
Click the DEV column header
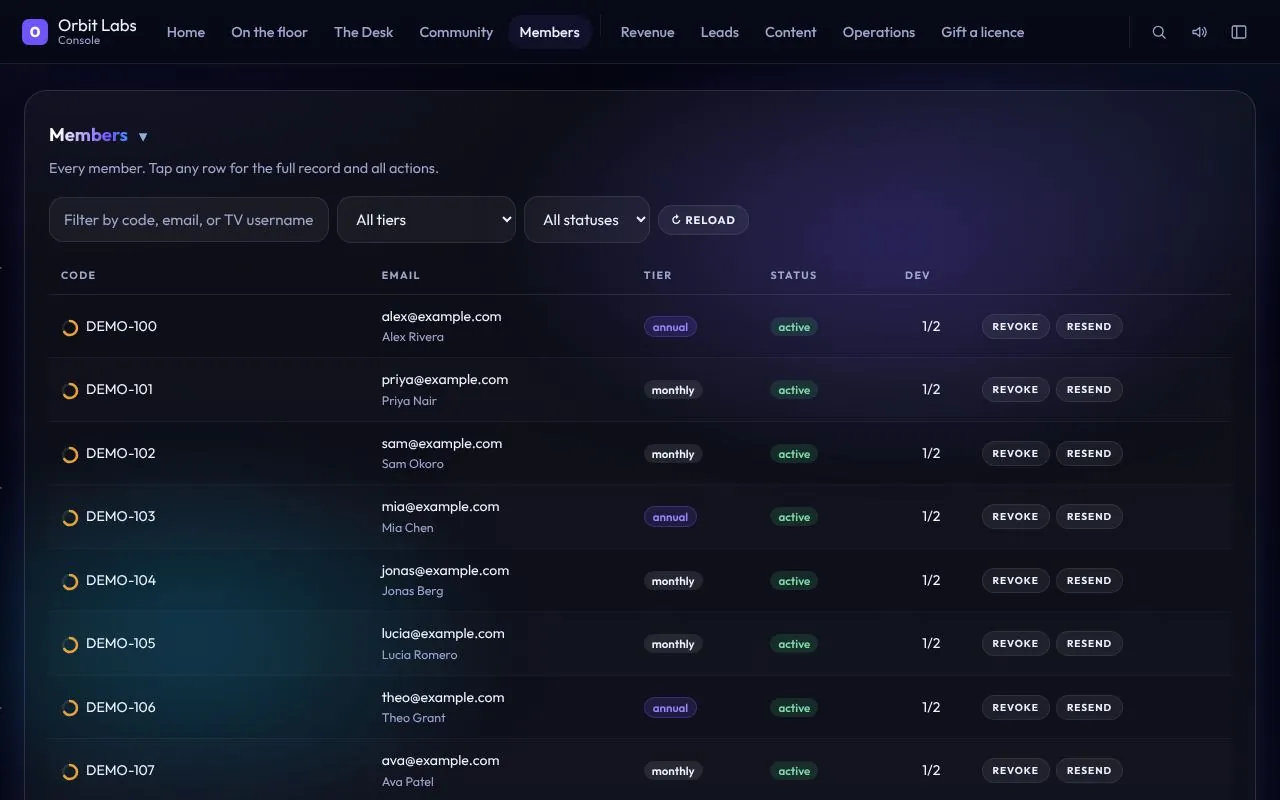point(918,275)
